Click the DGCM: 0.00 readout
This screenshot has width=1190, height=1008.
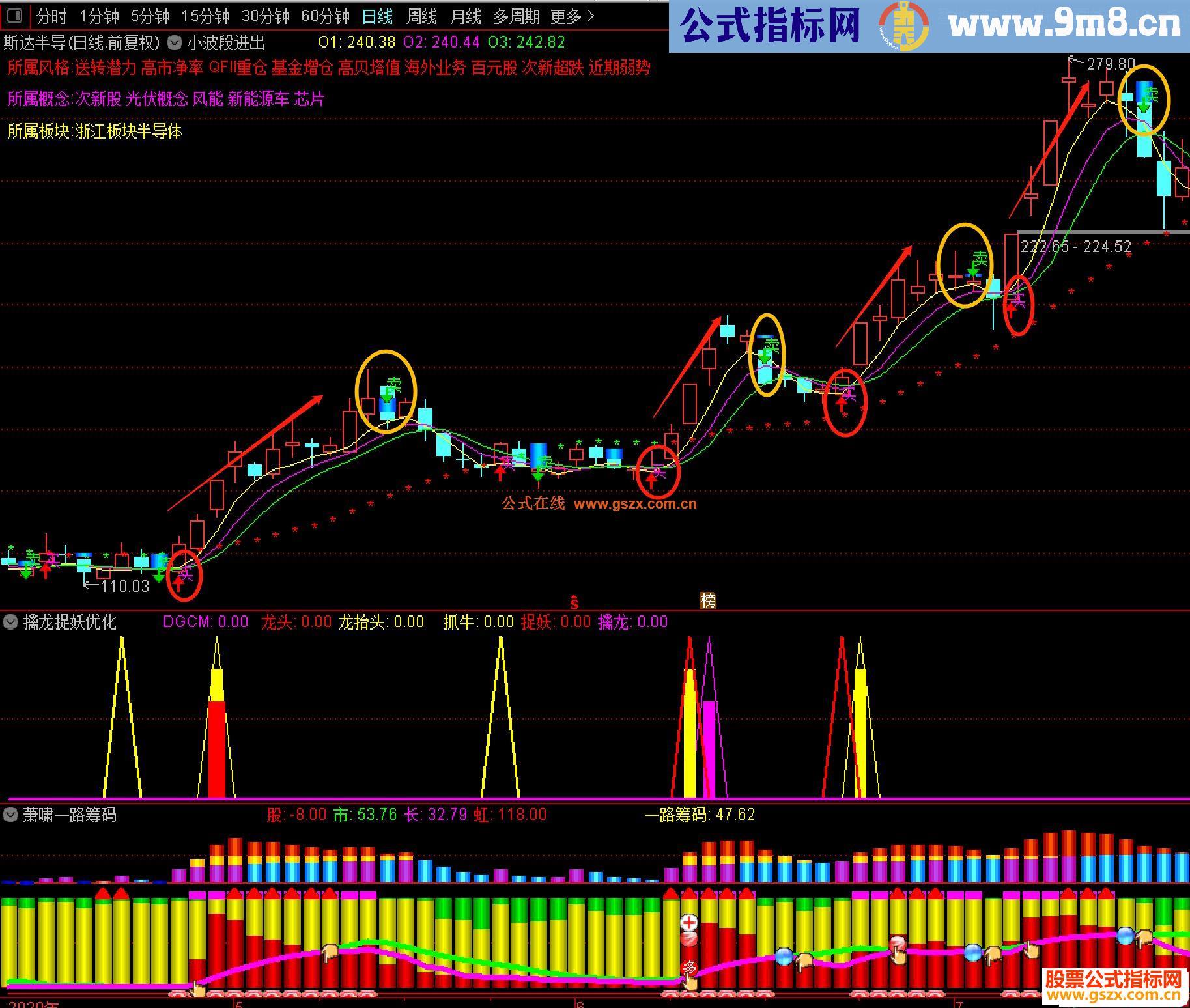tap(206, 622)
